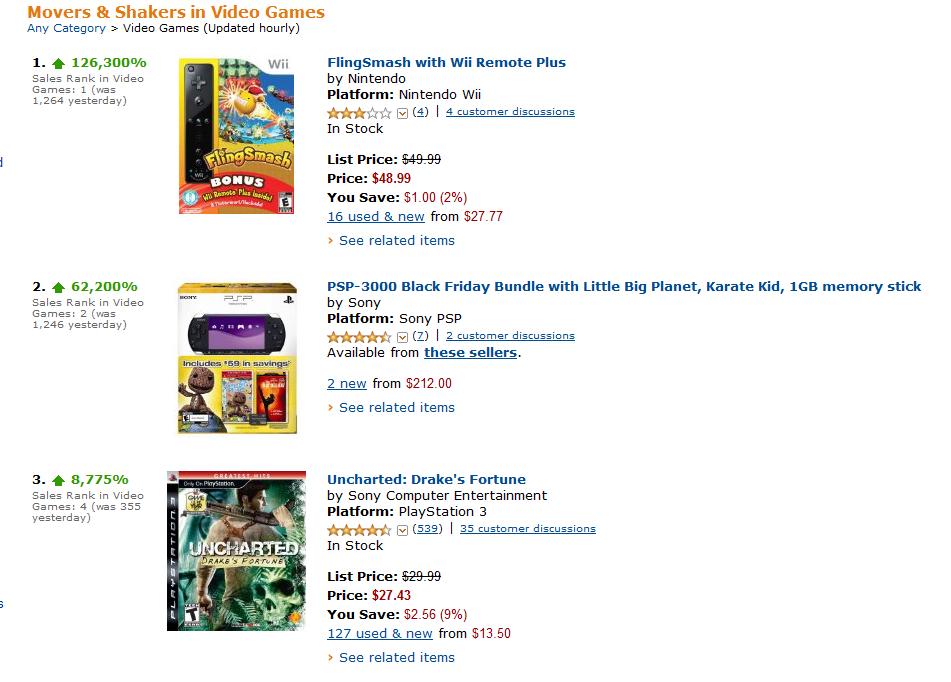Open FlingSmash star rating dropdown arrow

coord(402,112)
